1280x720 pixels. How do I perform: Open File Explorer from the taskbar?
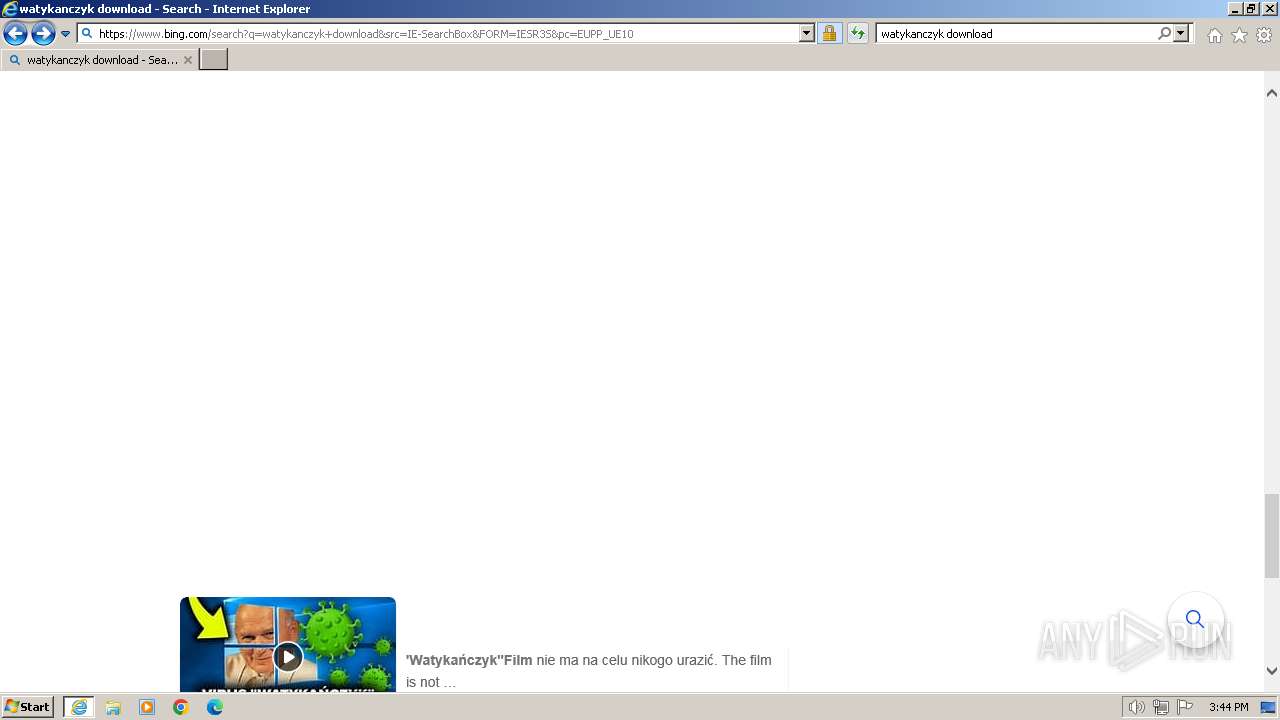click(113, 707)
